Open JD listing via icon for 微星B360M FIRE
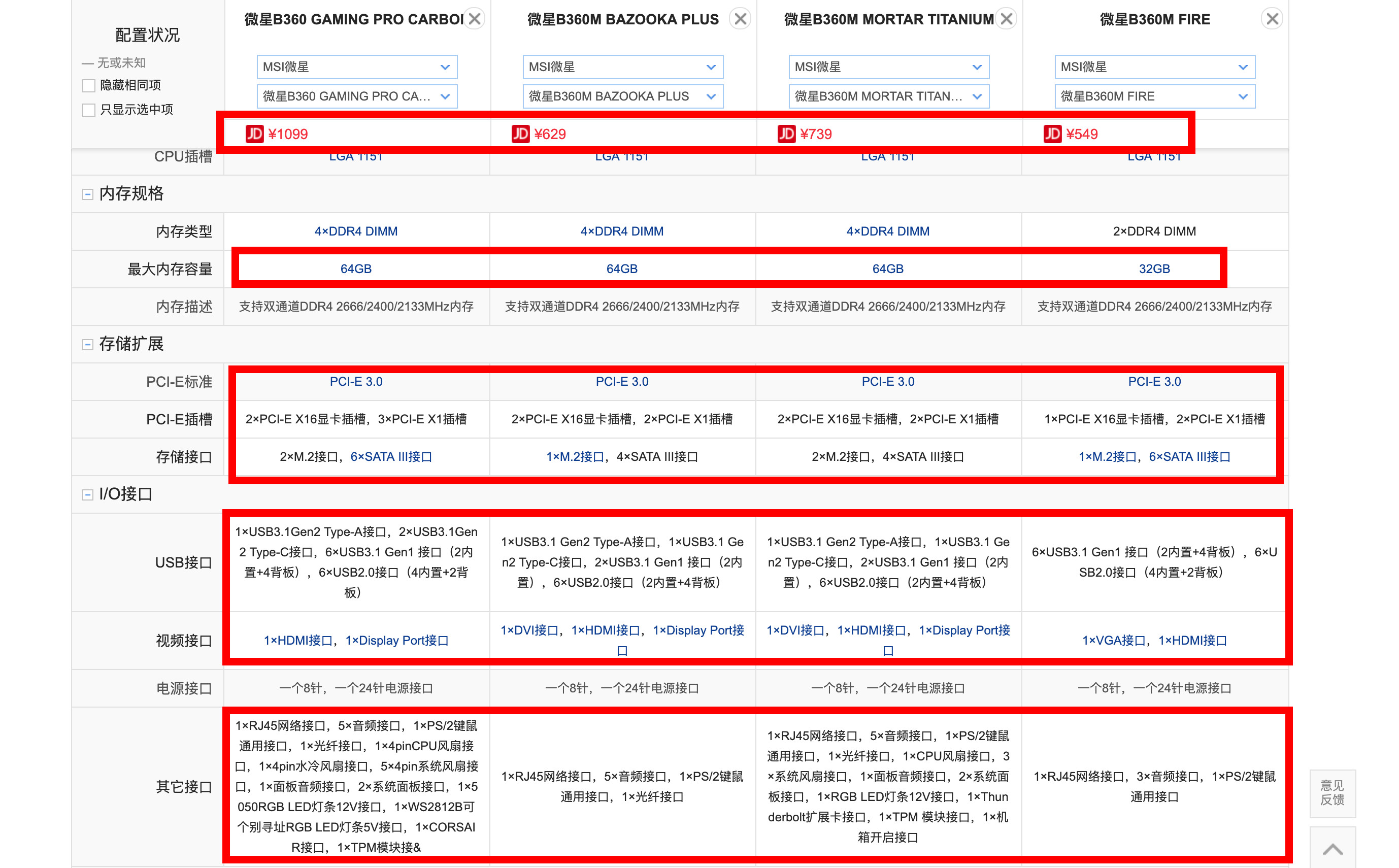This screenshot has width=1399, height=868. (1052, 134)
